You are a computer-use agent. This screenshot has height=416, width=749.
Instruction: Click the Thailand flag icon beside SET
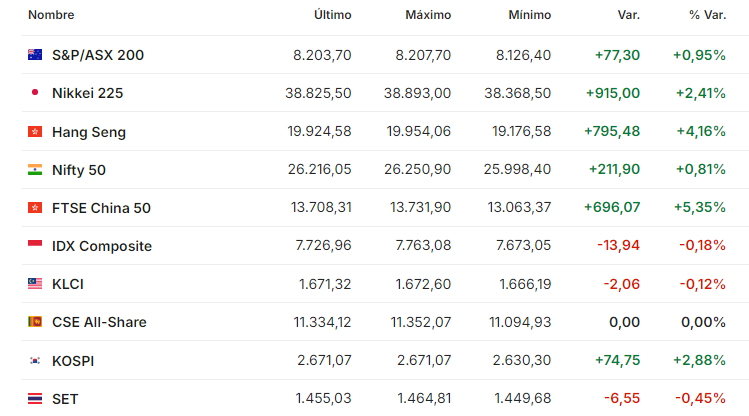(x=35, y=398)
